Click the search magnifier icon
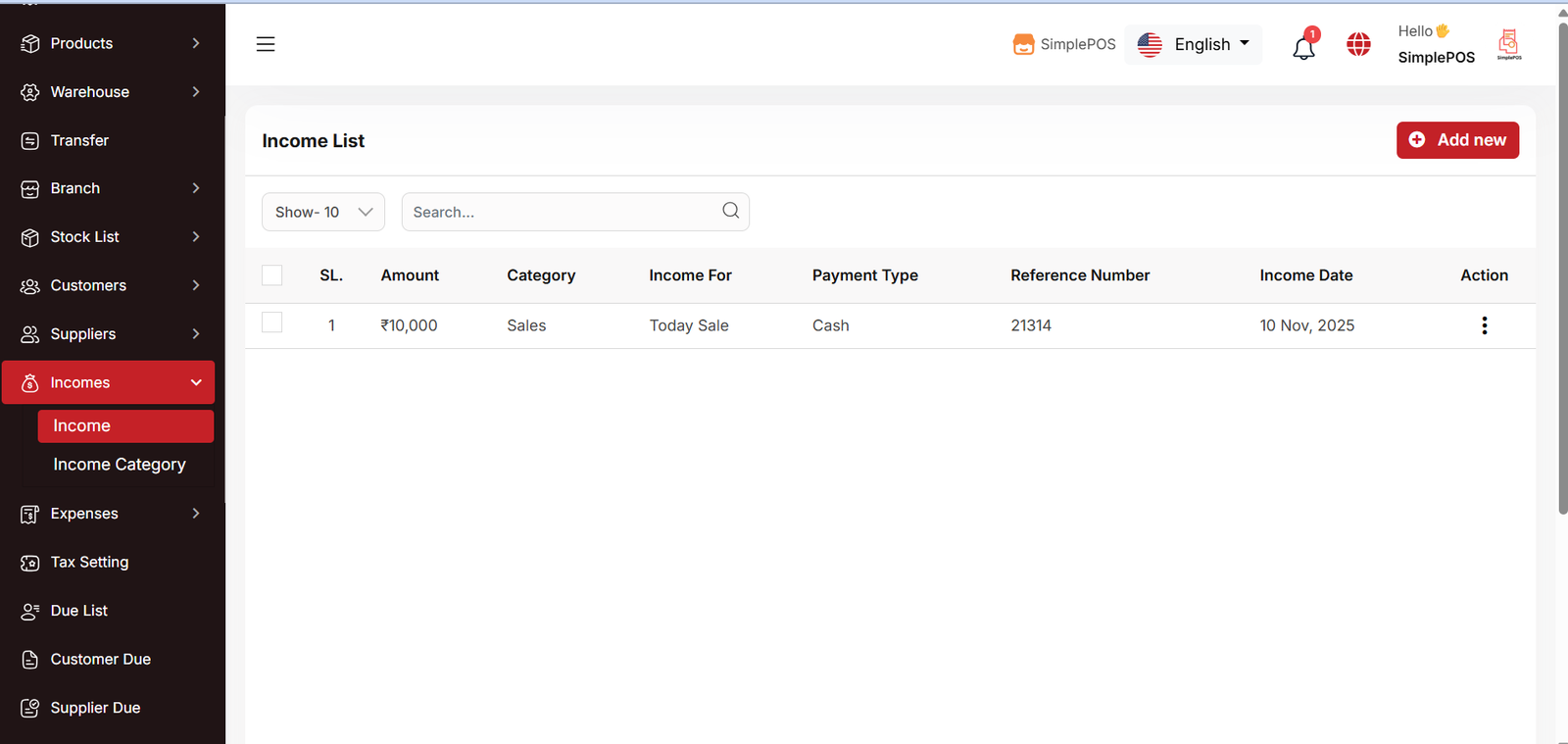The image size is (1568, 744). point(730,211)
